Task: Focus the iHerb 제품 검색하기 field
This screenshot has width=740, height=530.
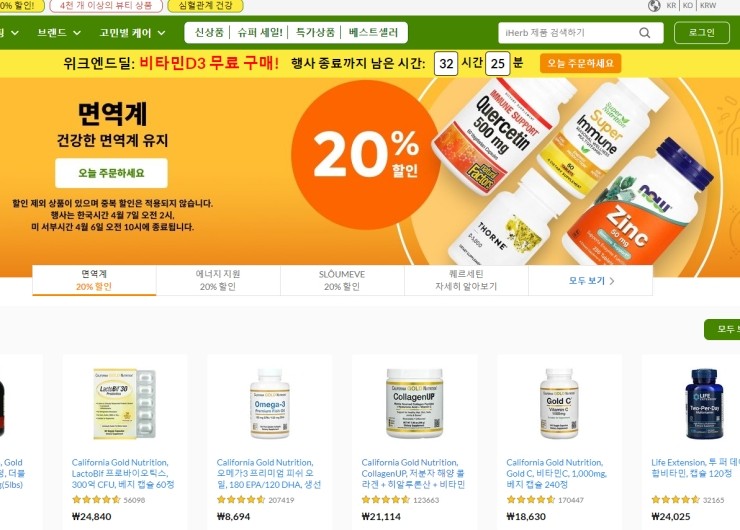Action: click(569, 33)
